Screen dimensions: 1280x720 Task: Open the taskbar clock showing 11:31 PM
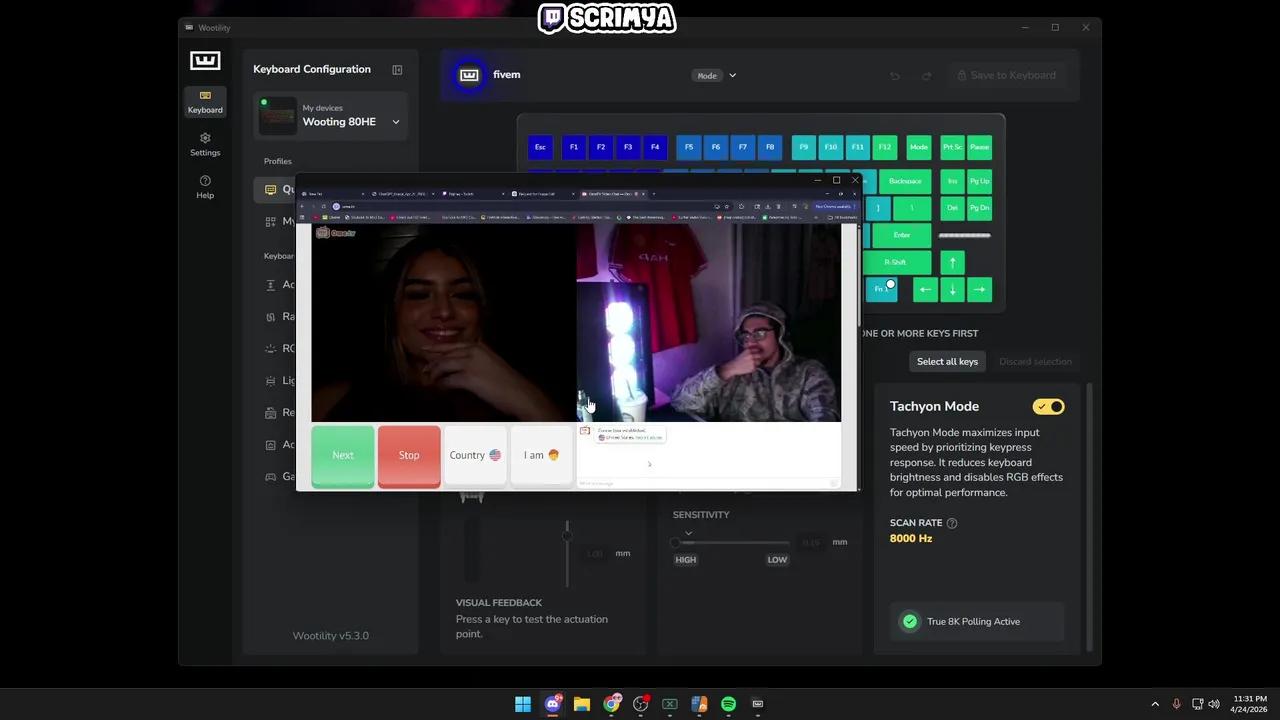1249,704
